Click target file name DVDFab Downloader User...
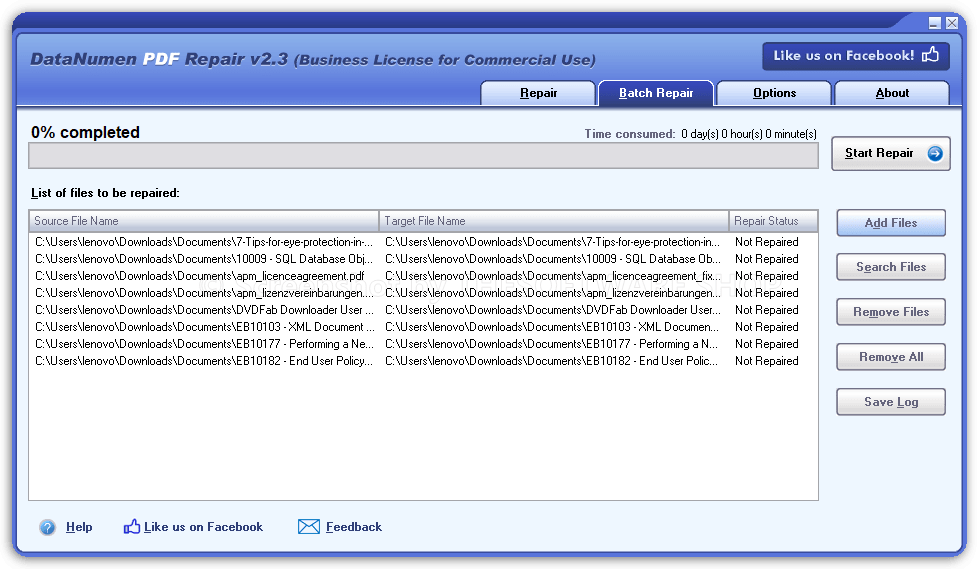Image resolution: width=979 pixels, height=569 pixels. [x=553, y=310]
